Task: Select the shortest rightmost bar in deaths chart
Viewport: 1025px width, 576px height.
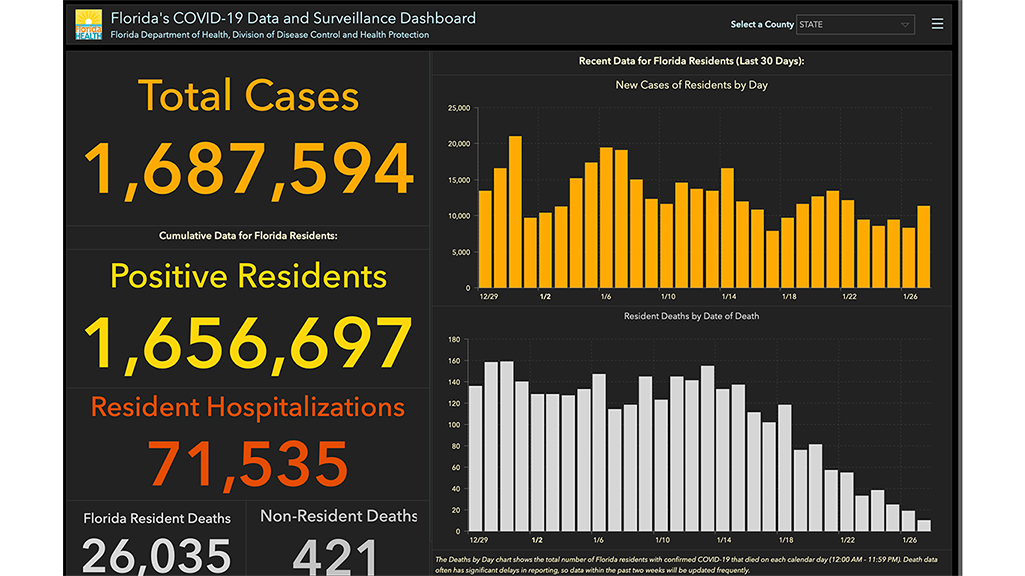Action: (x=923, y=525)
